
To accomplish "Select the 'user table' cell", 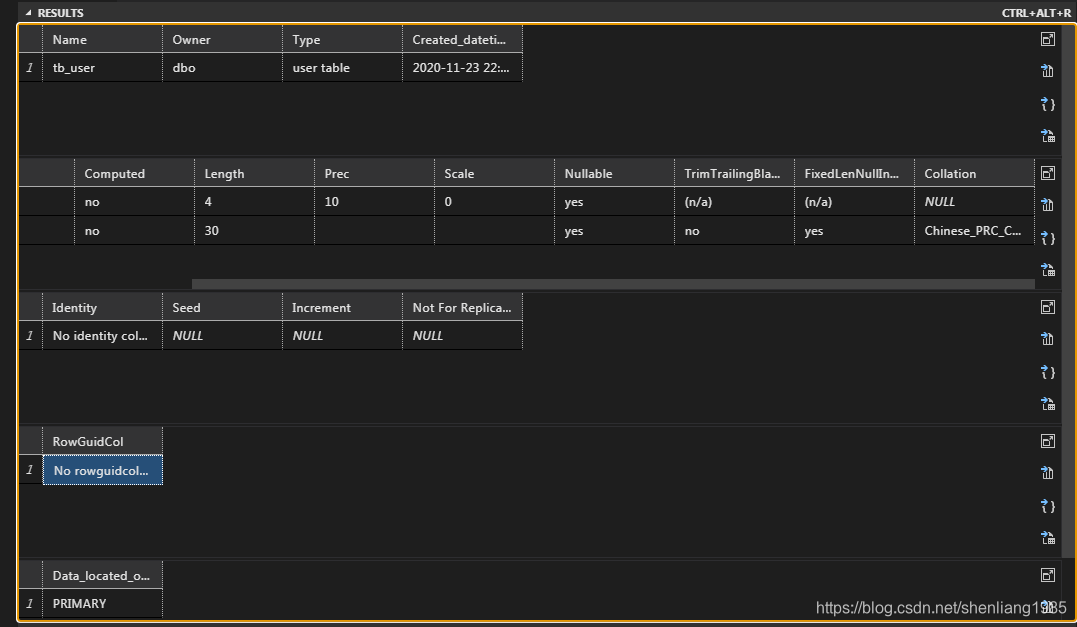I will tap(342, 67).
